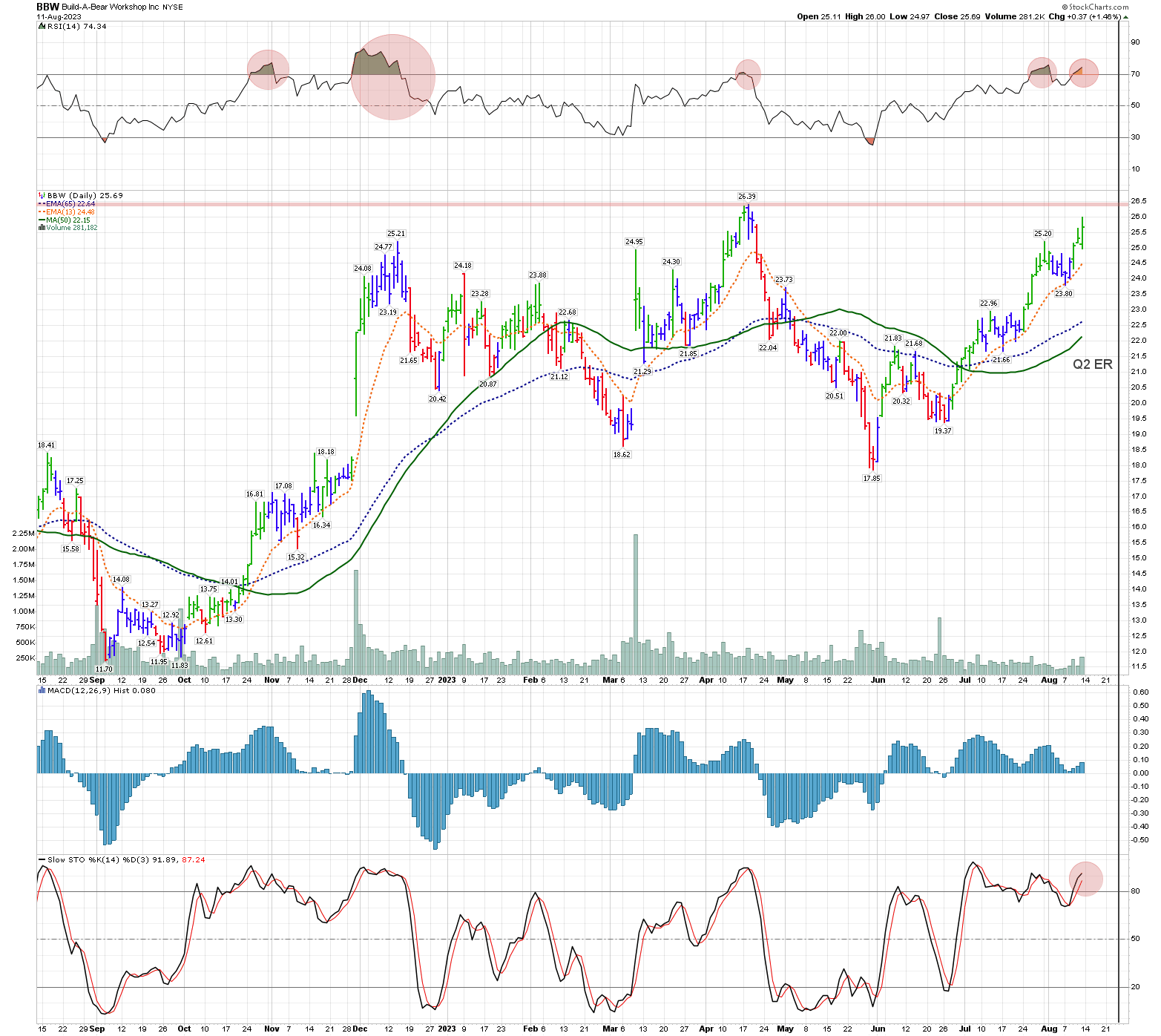The width and height of the screenshot is (1161, 1036).
Task: Click the 18.41 price label
Action: [x=46, y=445]
